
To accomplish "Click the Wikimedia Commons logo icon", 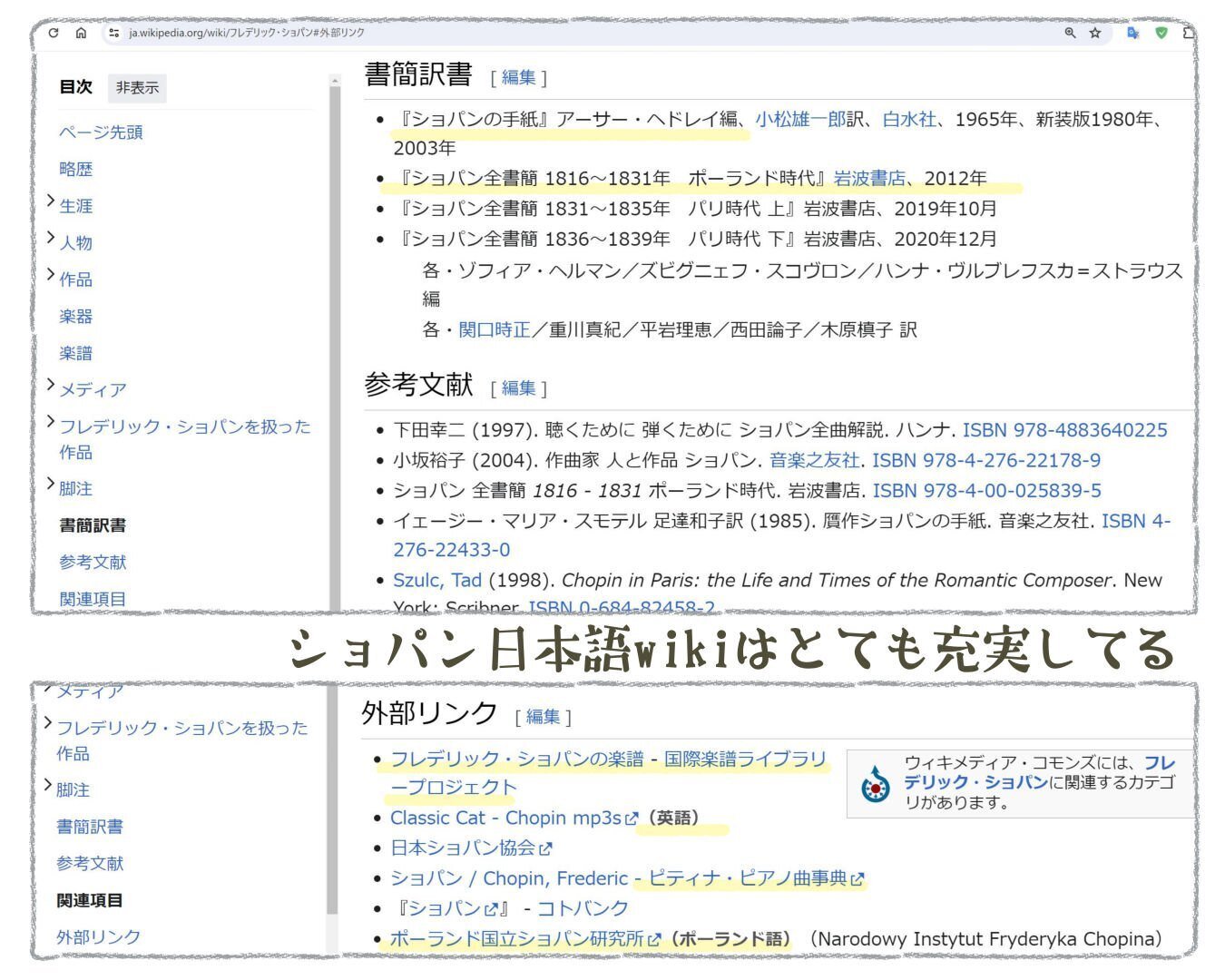I will tap(876, 783).
